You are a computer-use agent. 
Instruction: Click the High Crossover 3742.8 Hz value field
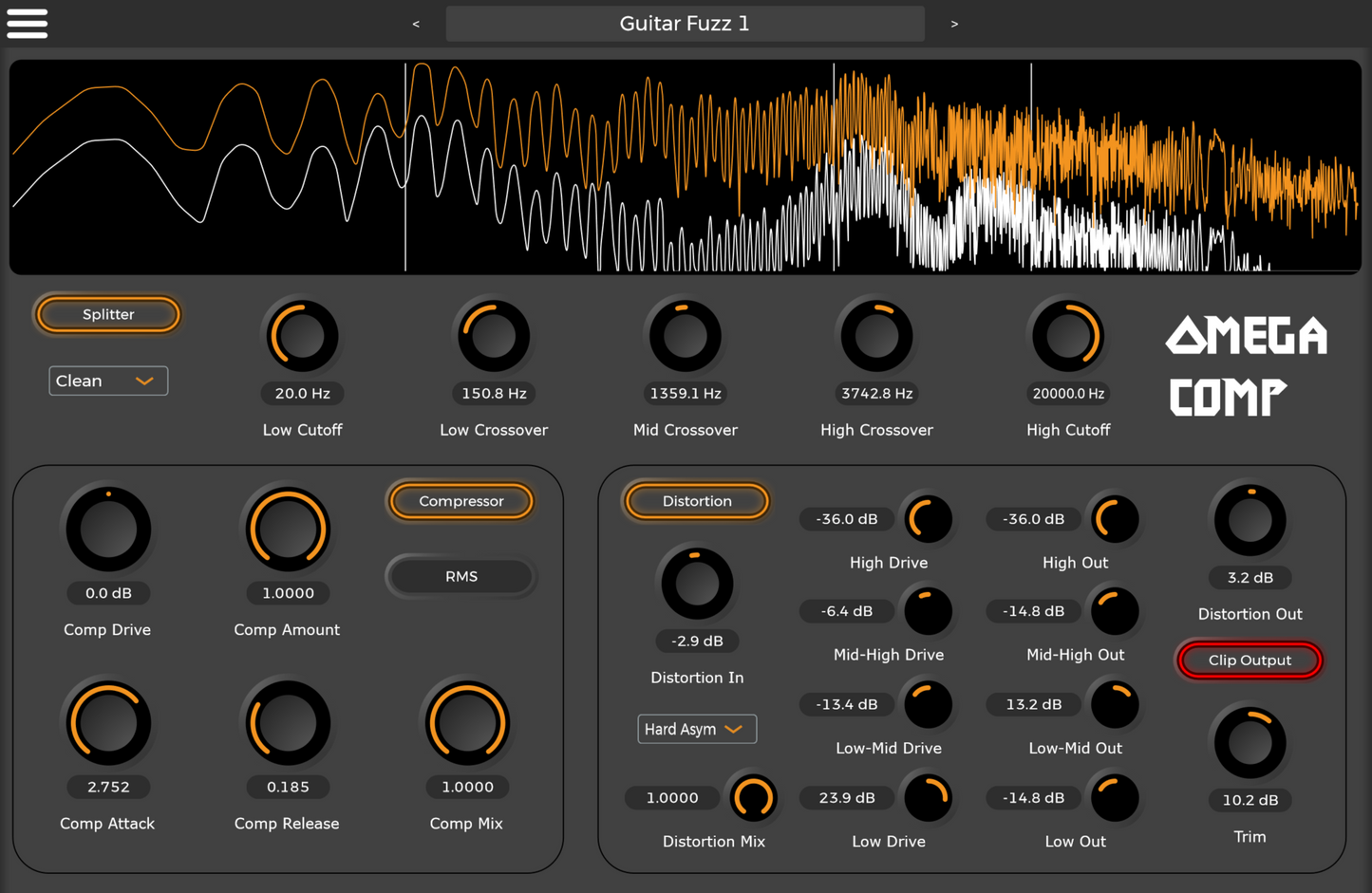(x=876, y=393)
